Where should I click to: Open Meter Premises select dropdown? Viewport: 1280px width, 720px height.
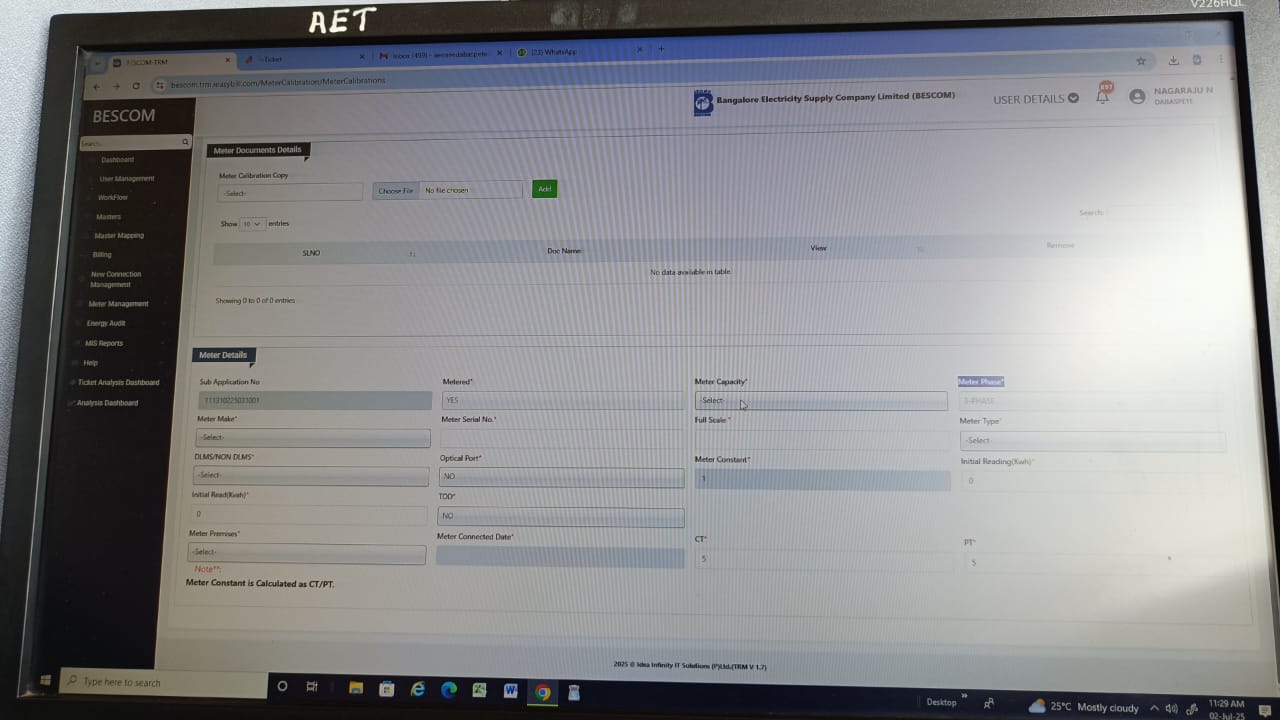pos(307,552)
